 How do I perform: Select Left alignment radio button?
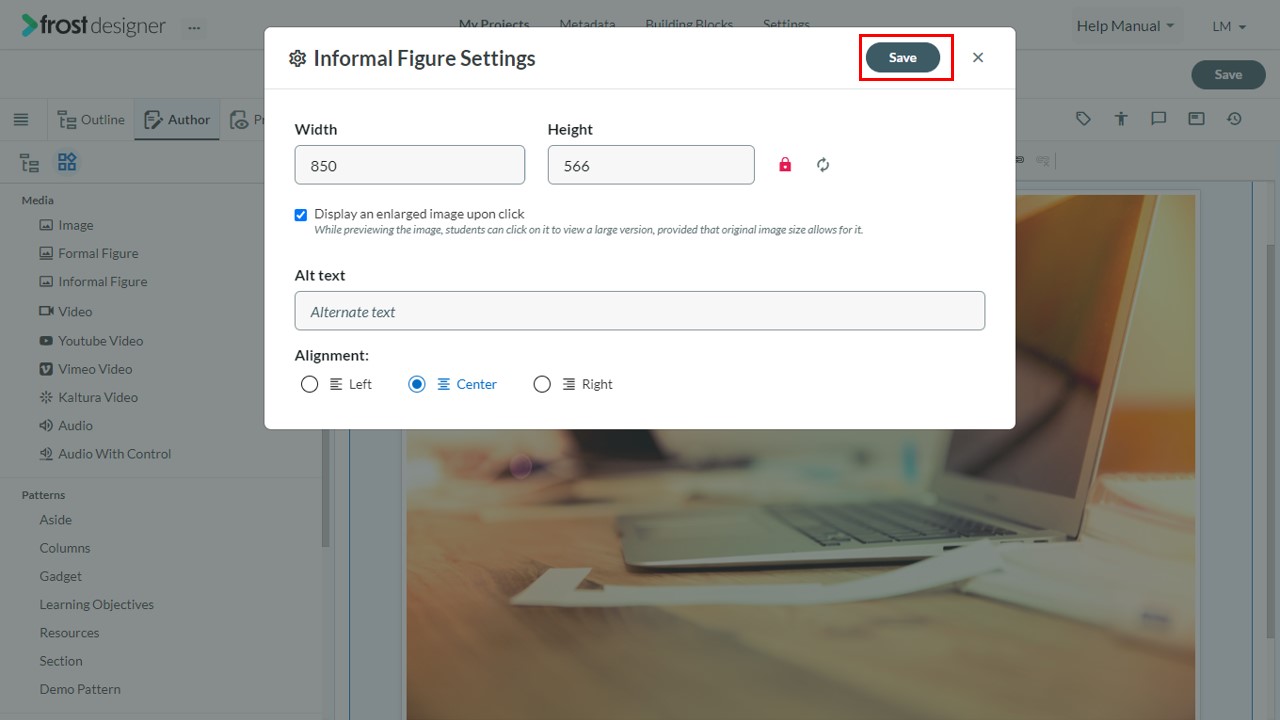310,384
